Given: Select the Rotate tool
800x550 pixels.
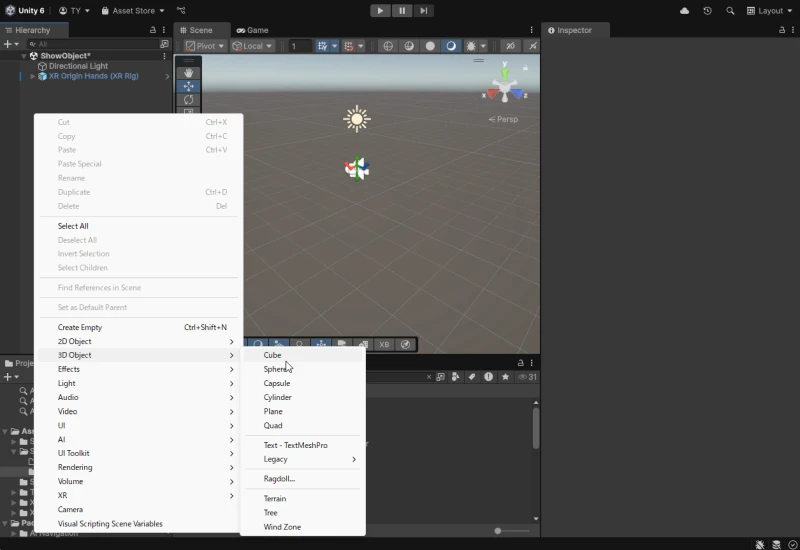Looking at the screenshot, I should pos(188,99).
